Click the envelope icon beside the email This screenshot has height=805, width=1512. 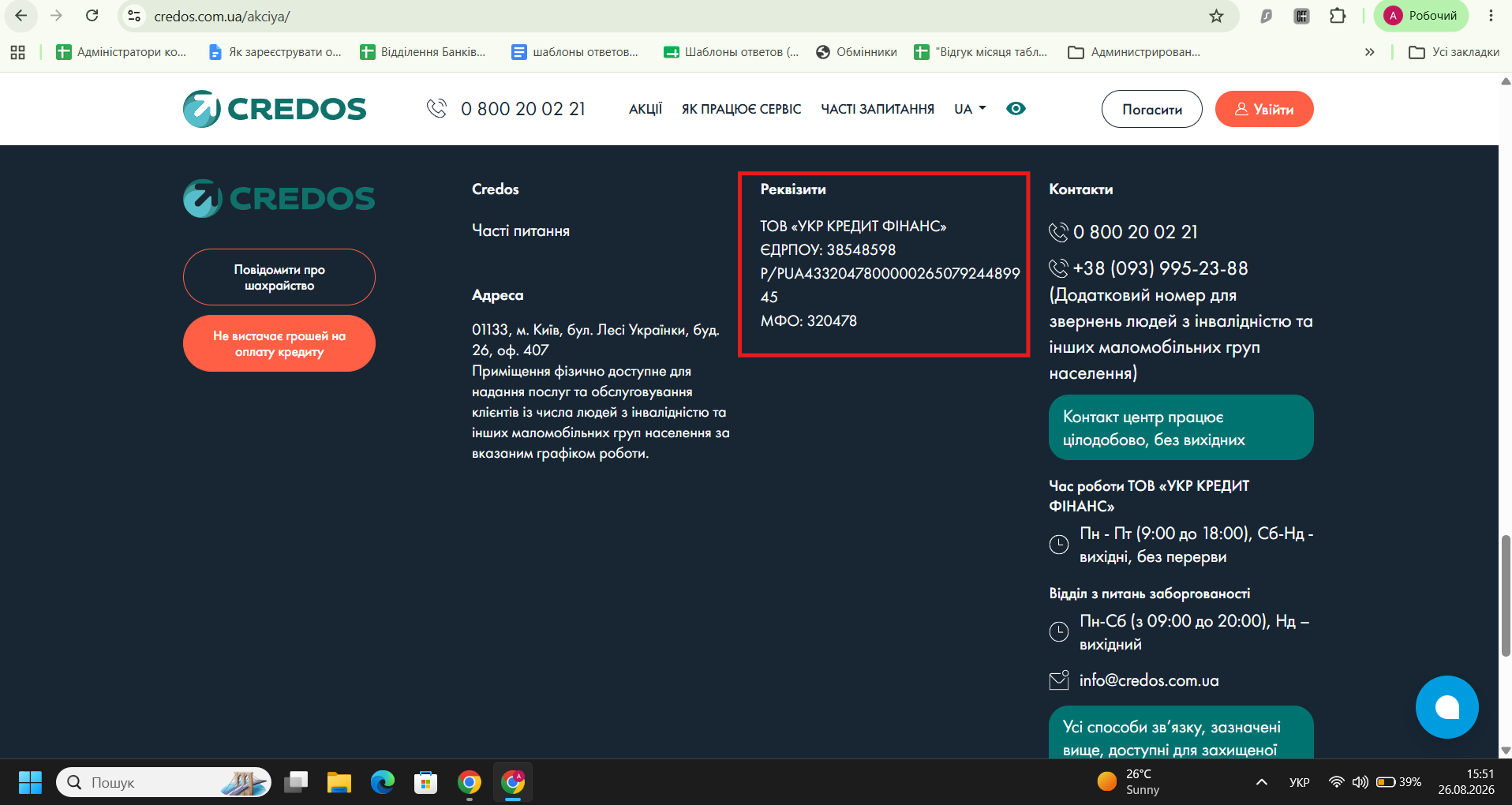pyautogui.click(x=1059, y=680)
